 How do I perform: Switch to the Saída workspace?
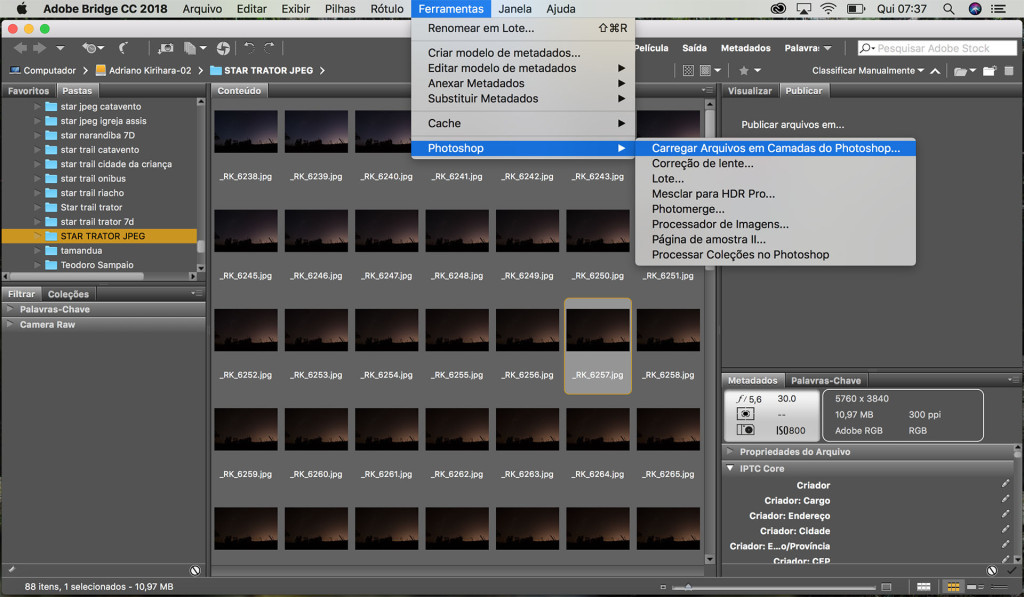(x=694, y=48)
